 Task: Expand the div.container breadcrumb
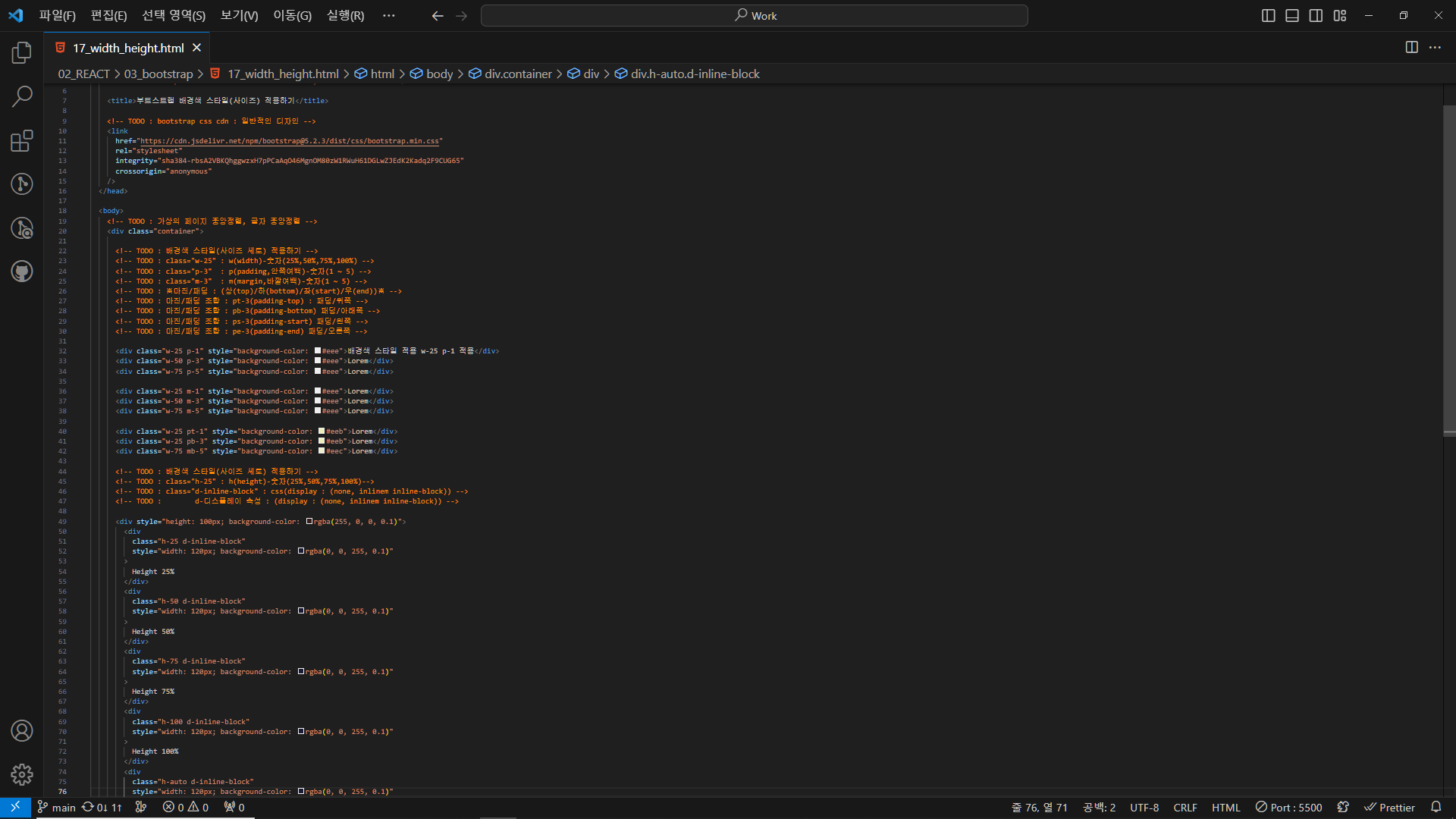pos(518,74)
